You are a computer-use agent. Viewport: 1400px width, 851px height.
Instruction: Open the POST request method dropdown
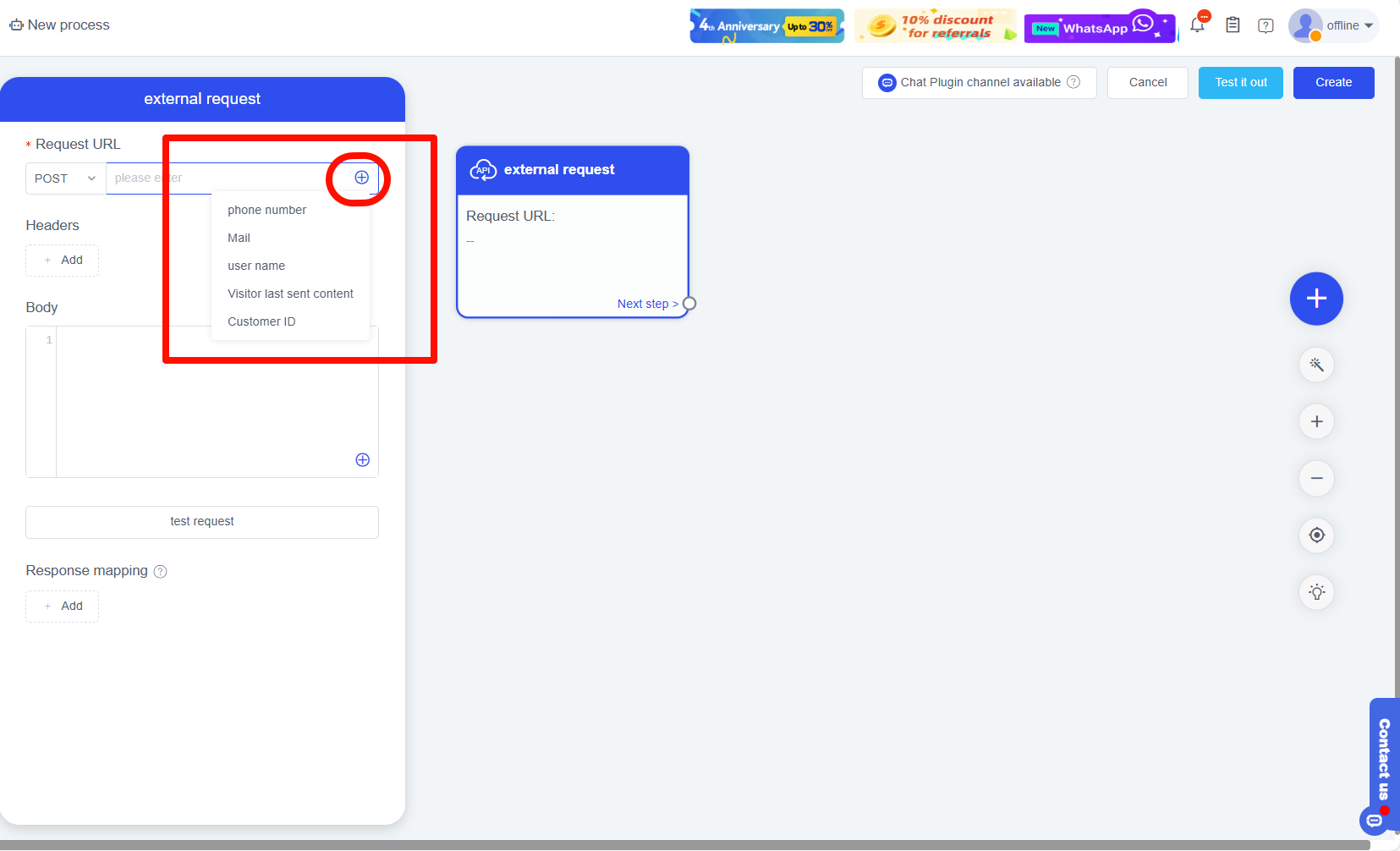[65, 178]
